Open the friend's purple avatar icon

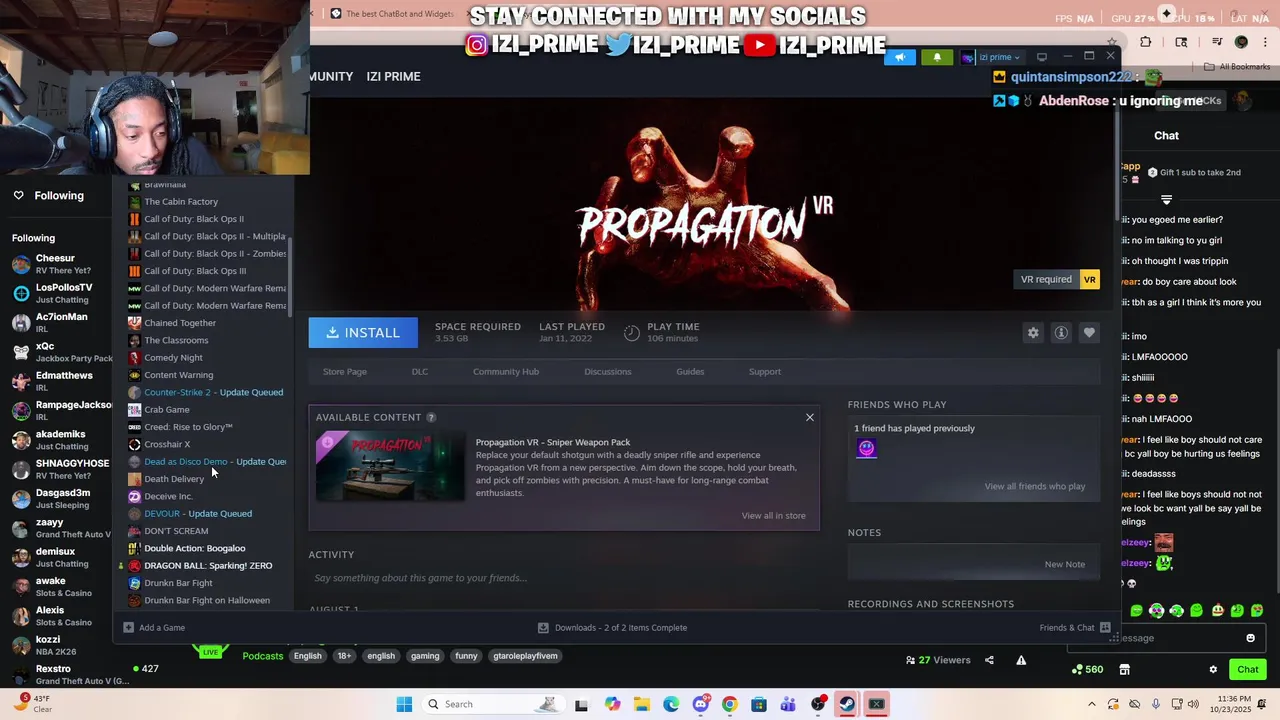click(x=866, y=449)
